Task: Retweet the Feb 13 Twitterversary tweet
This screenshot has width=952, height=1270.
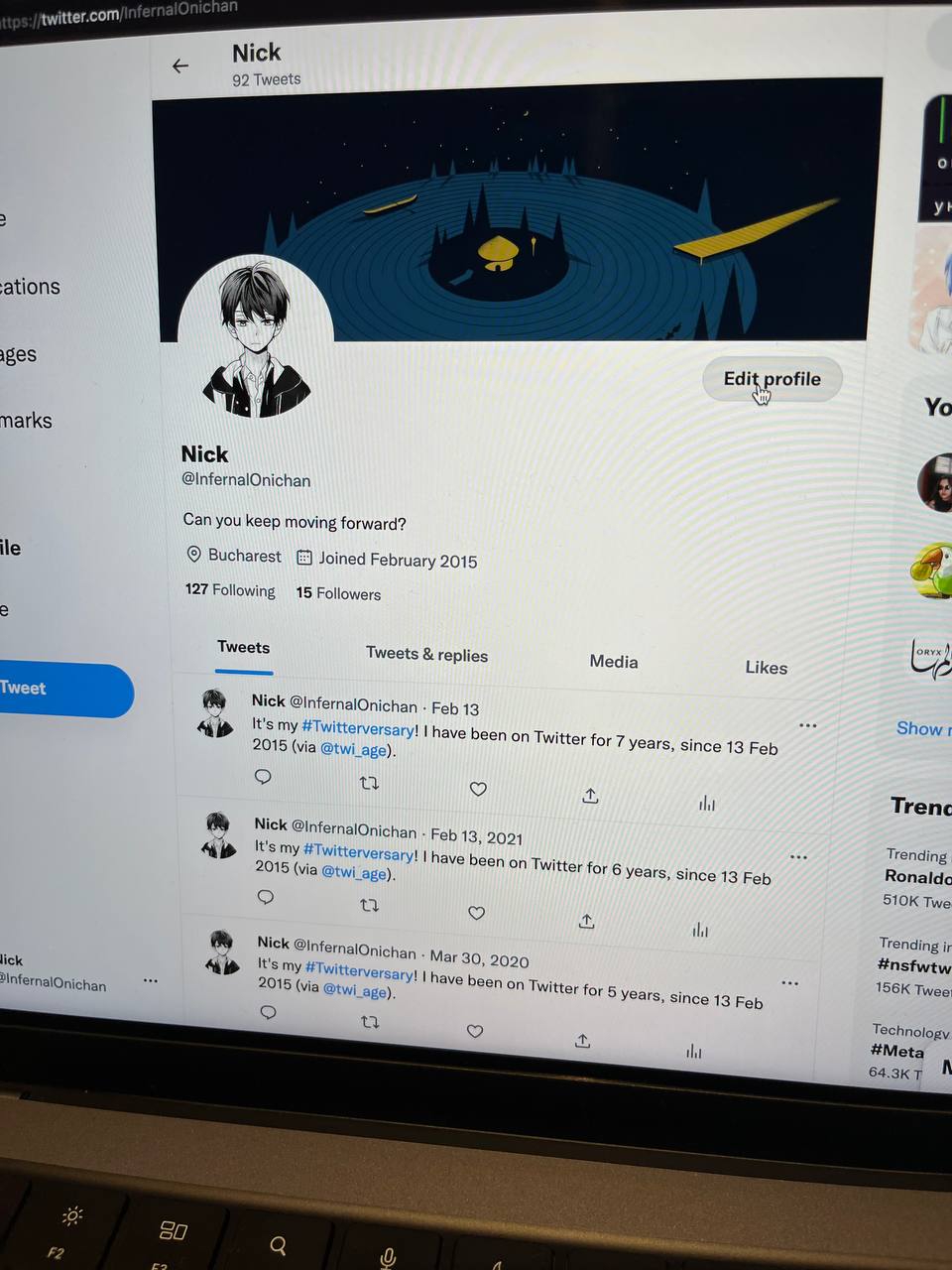Action: coord(369,783)
